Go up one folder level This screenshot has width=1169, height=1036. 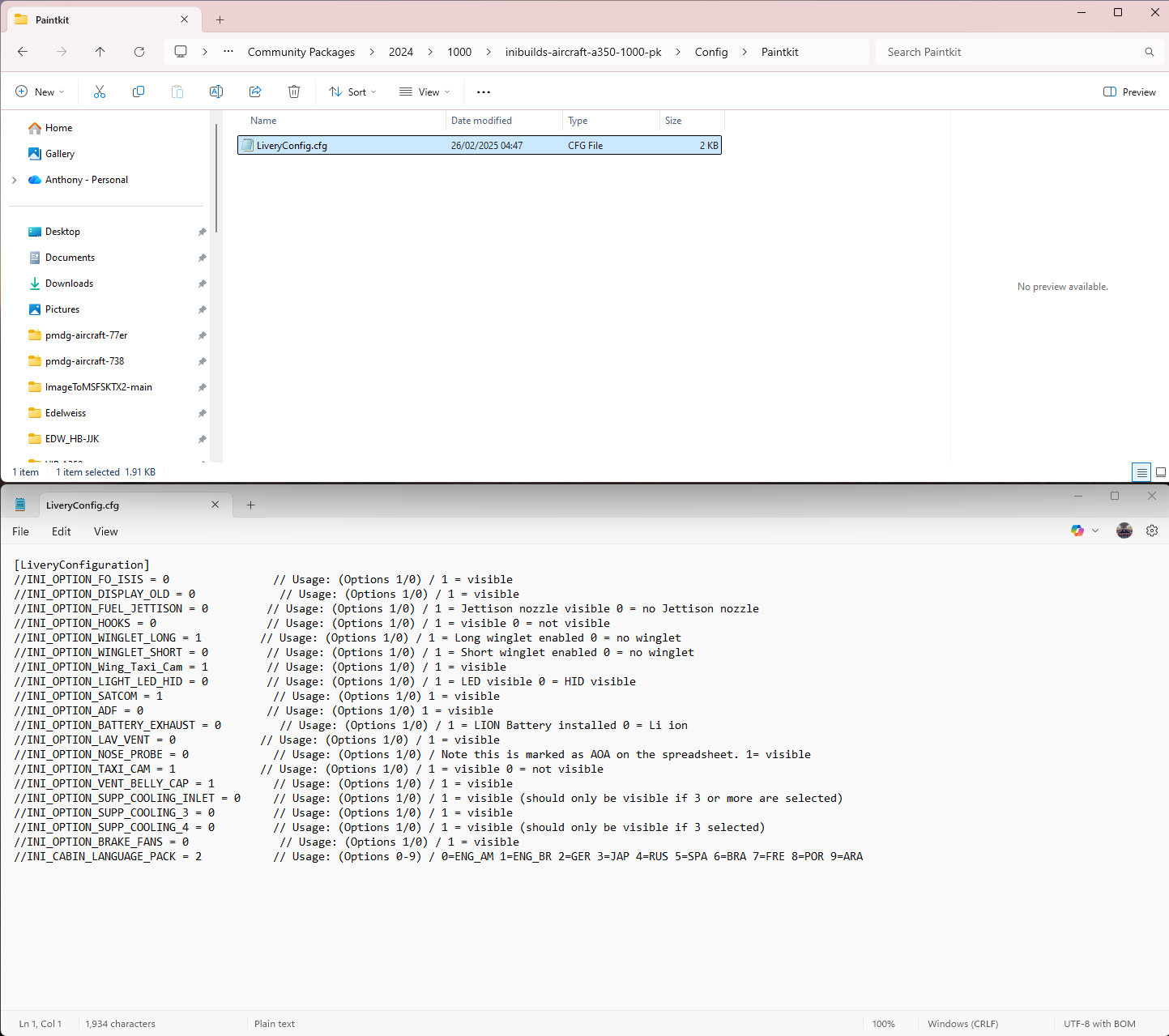pyautogui.click(x=100, y=52)
